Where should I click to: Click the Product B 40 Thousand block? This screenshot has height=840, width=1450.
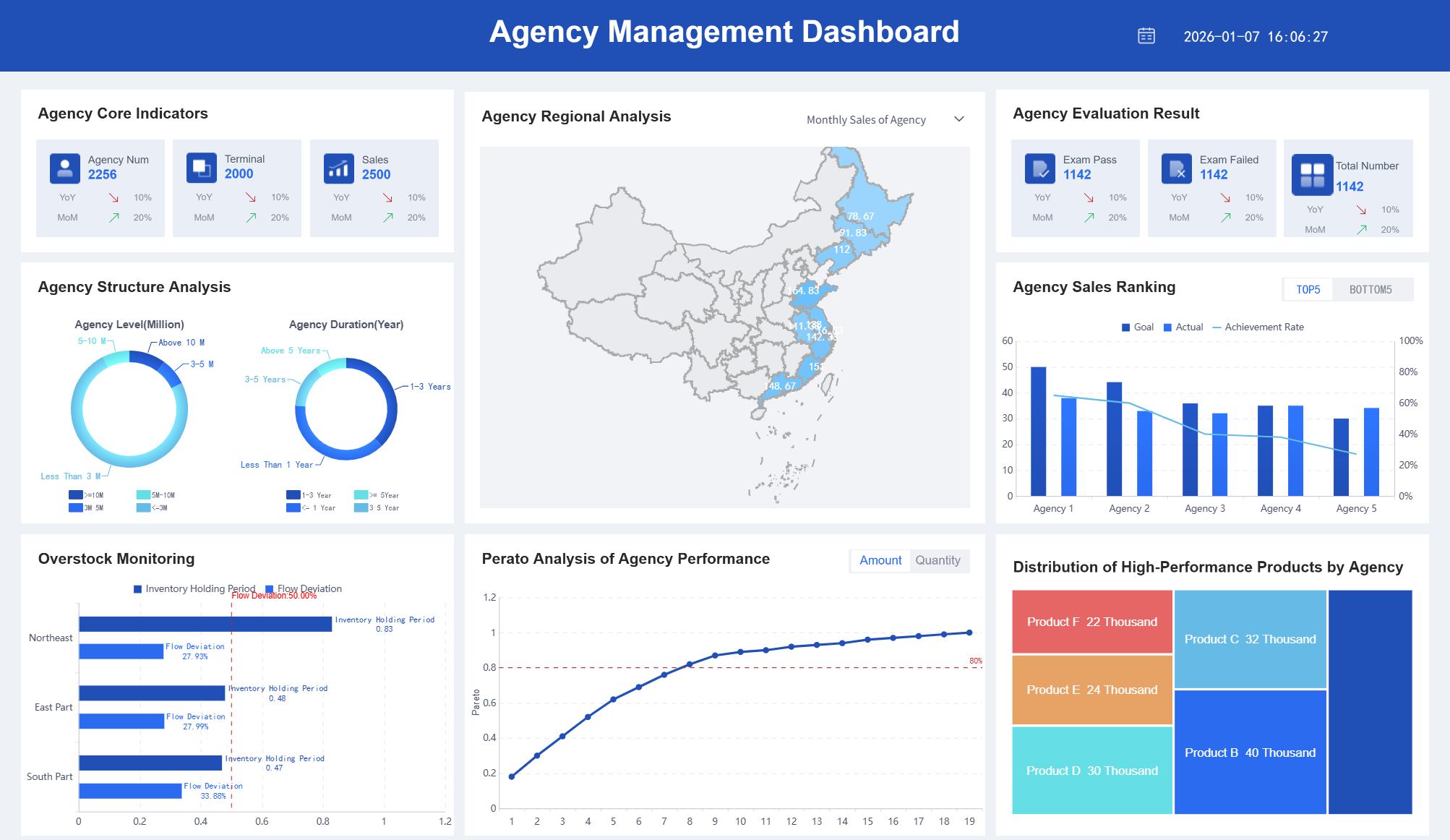(x=1250, y=753)
